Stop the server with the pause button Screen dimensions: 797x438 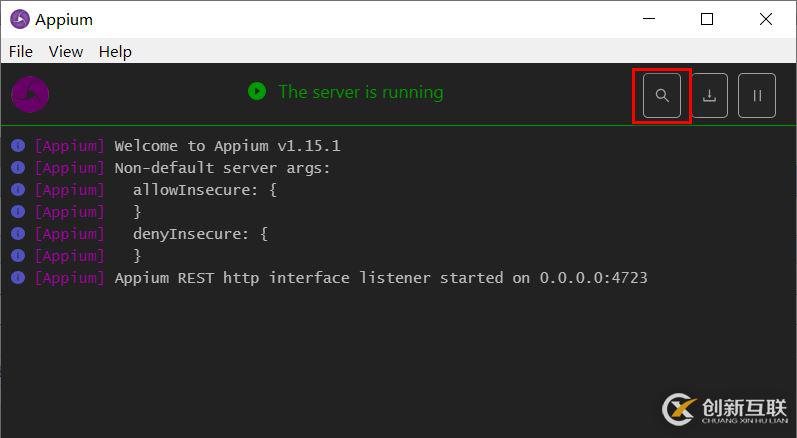pos(757,96)
